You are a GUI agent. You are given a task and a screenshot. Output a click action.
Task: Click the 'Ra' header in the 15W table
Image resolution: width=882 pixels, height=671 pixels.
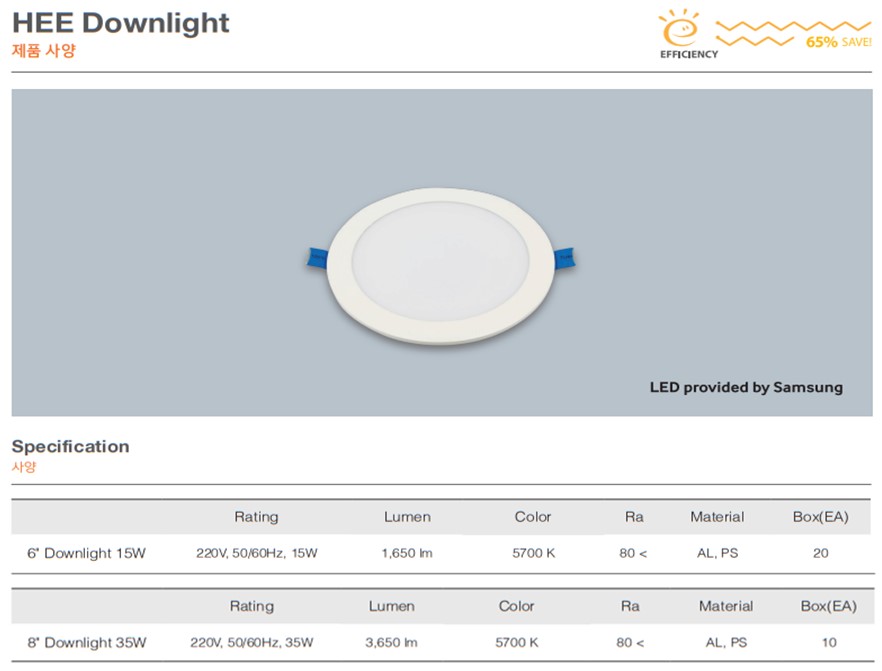pos(634,517)
